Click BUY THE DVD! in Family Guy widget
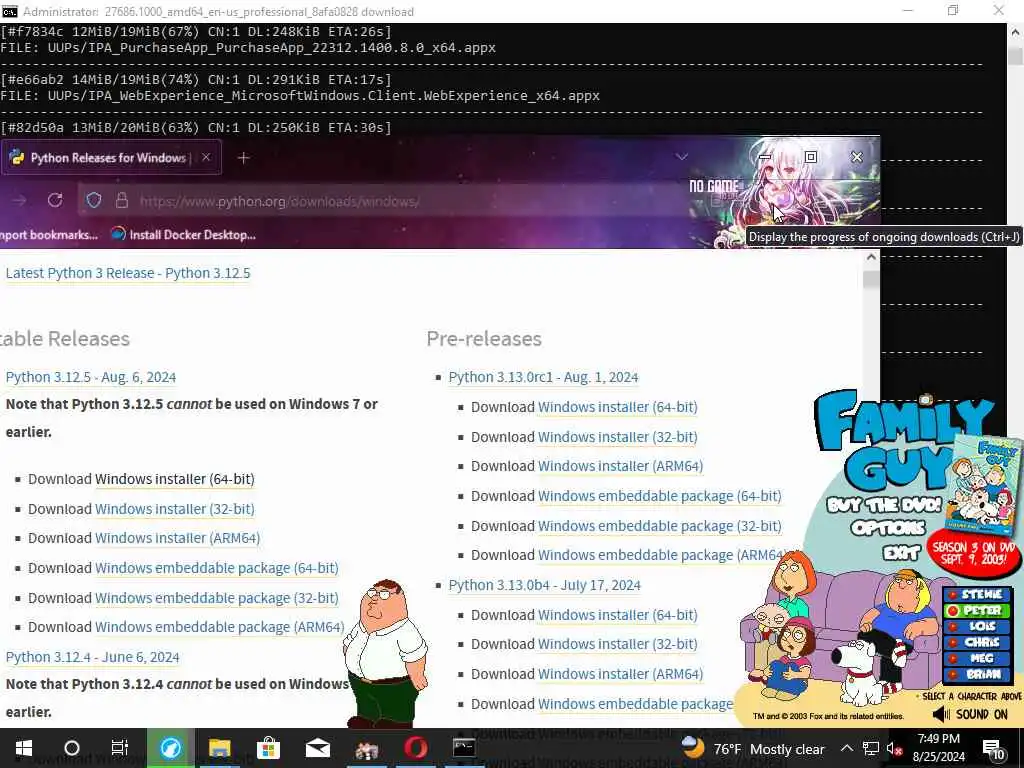The height and width of the screenshot is (768, 1024). pos(884,504)
